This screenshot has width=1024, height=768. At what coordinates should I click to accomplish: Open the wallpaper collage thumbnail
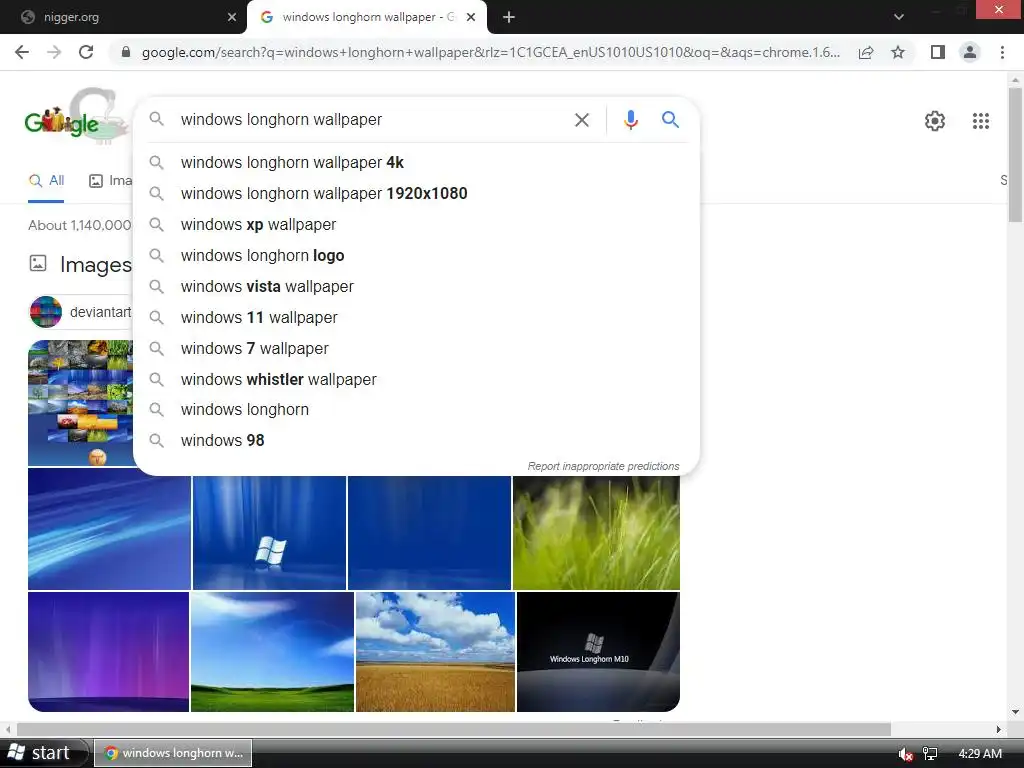[80, 403]
